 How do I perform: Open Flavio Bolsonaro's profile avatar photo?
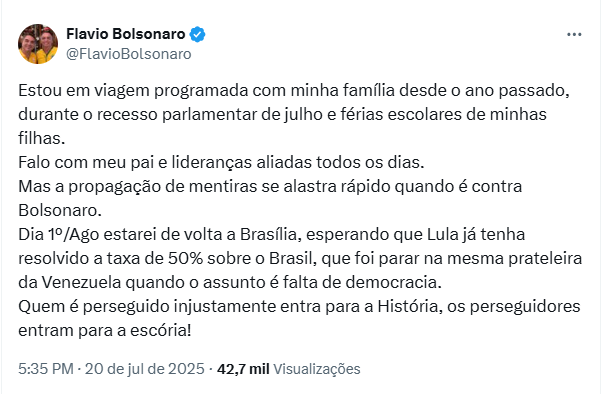point(38,44)
